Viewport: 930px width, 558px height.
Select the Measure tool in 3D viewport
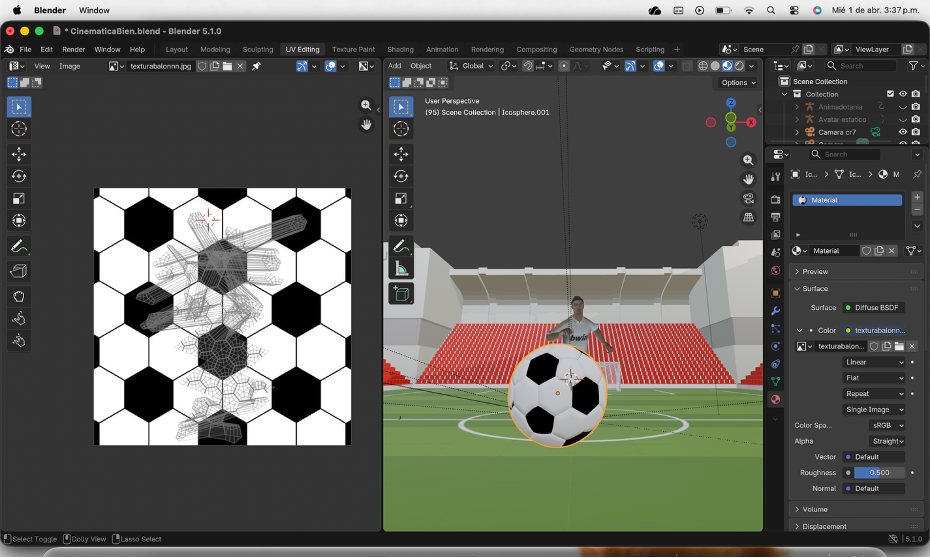pyautogui.click(x=401, y=268)
